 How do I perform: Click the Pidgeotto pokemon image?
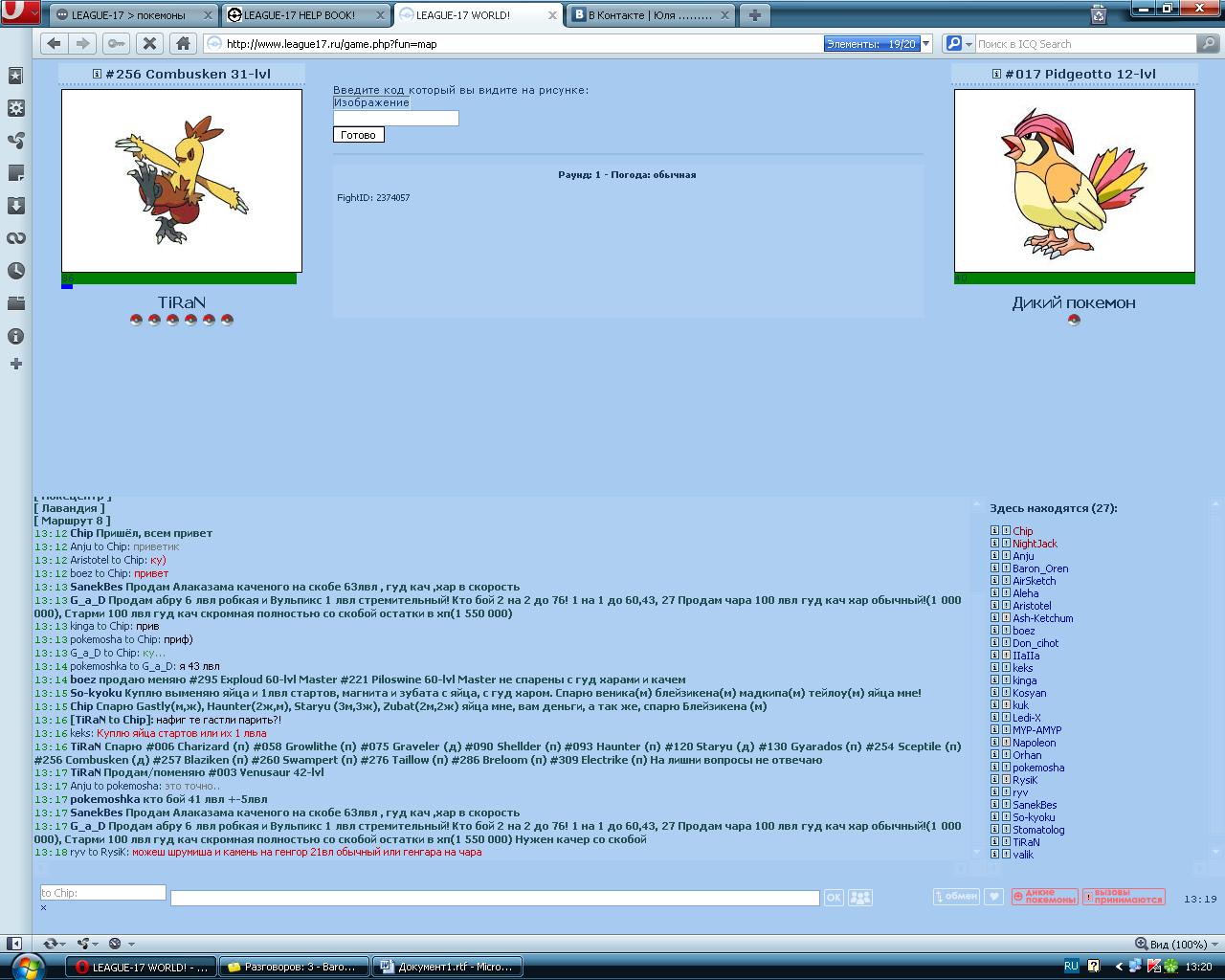(x=1075, y=181)
